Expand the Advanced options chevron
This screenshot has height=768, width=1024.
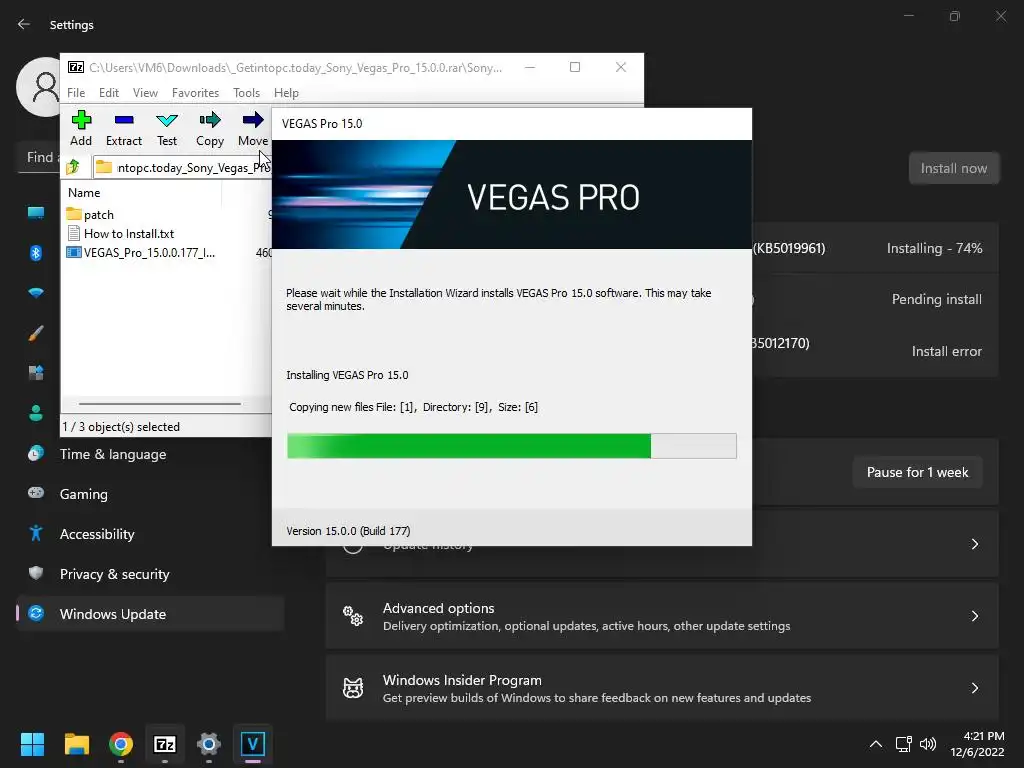(x=974, y=616)
